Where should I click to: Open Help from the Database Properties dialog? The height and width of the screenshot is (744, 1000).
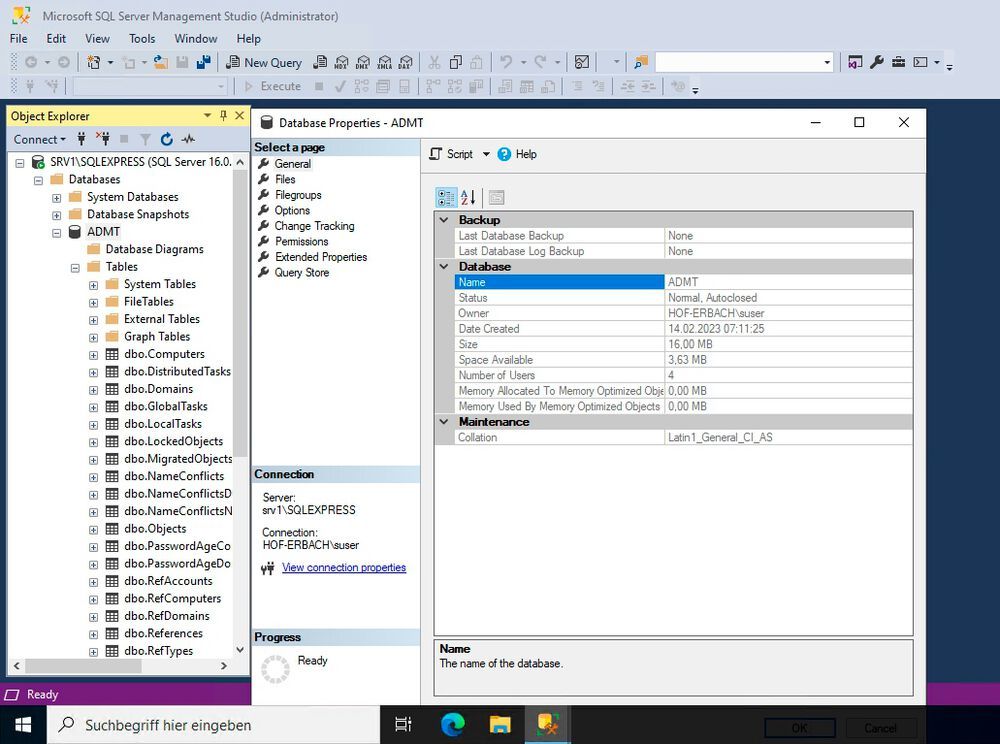pyautogui.click(x=517, y=154)
